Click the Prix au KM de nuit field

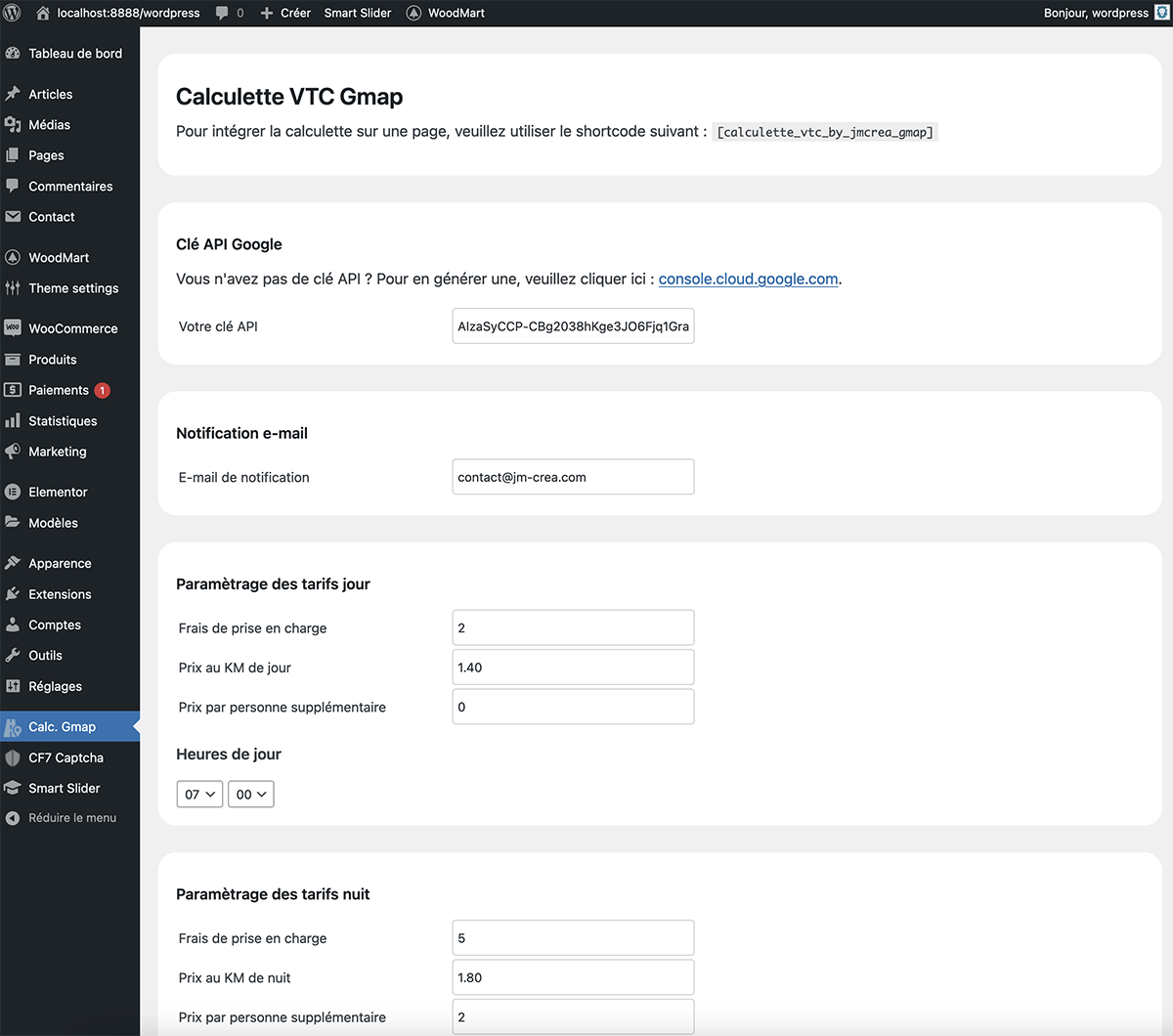coord(573,977)
